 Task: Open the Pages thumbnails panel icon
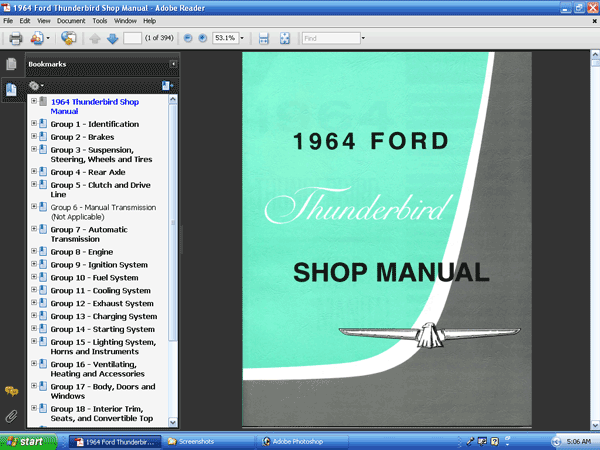[11, 64]
